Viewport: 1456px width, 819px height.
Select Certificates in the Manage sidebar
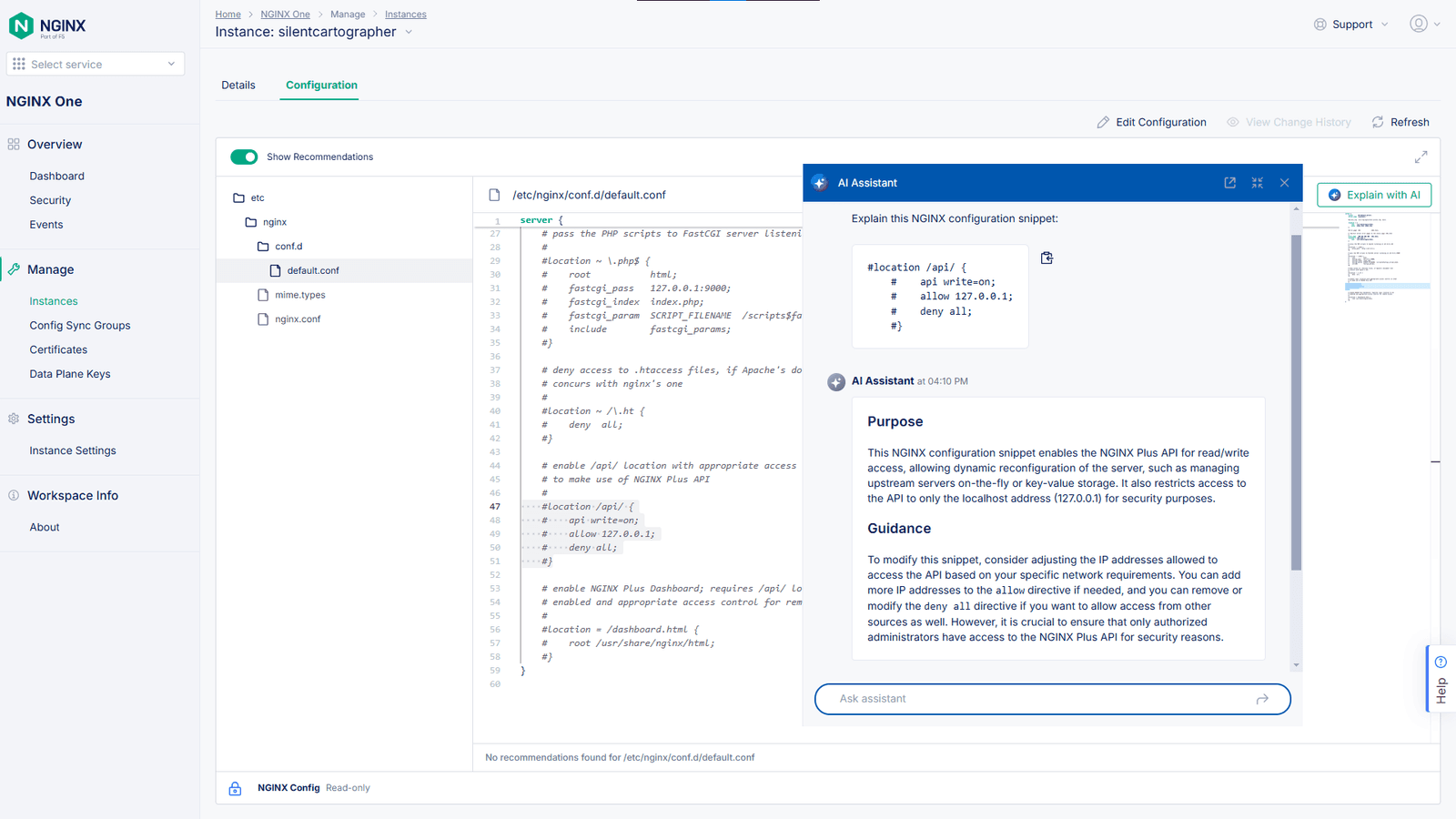[x=57, y=349]
